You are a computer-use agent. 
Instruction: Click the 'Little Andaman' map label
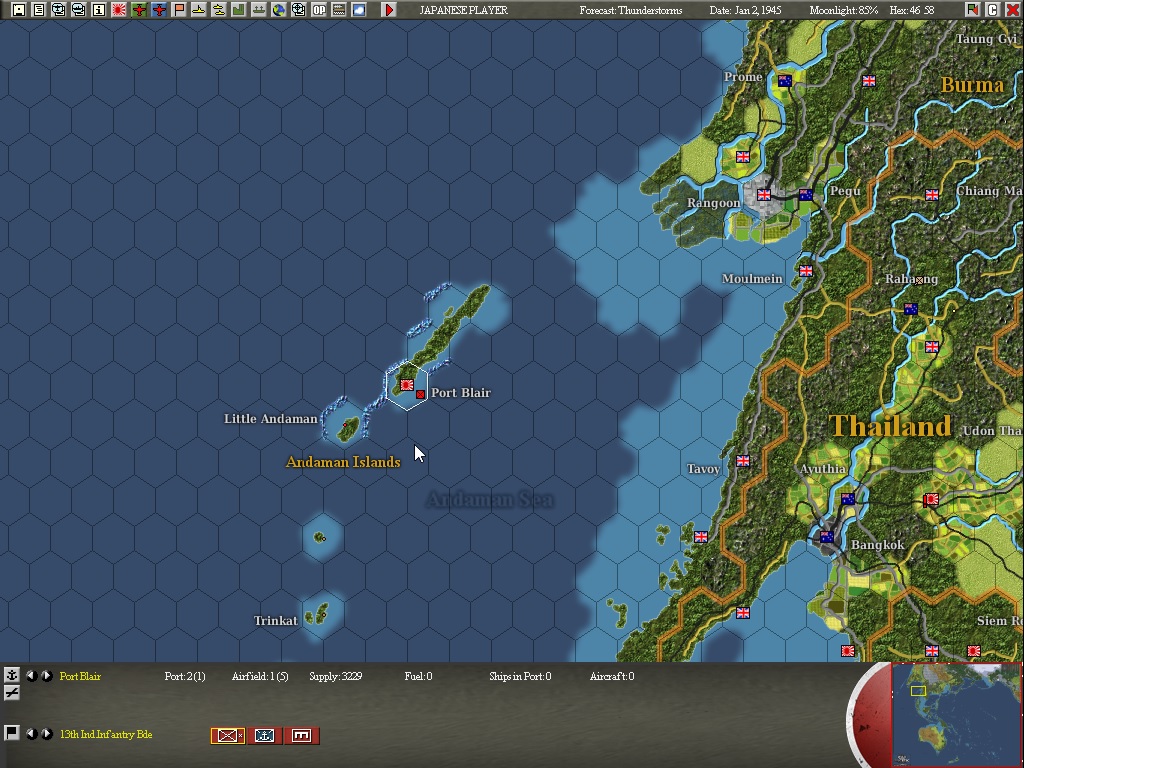[270, 419]
